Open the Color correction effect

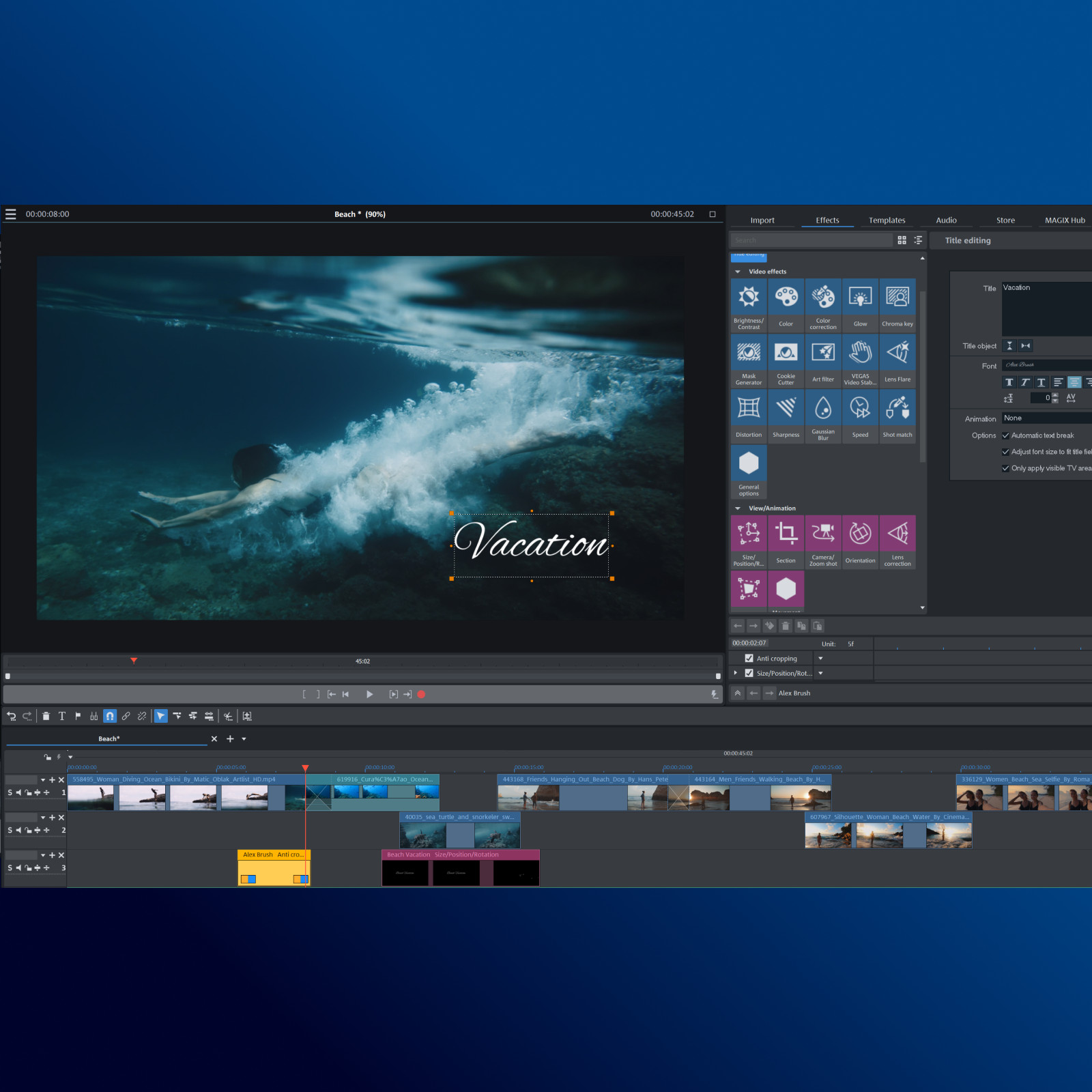823,305
